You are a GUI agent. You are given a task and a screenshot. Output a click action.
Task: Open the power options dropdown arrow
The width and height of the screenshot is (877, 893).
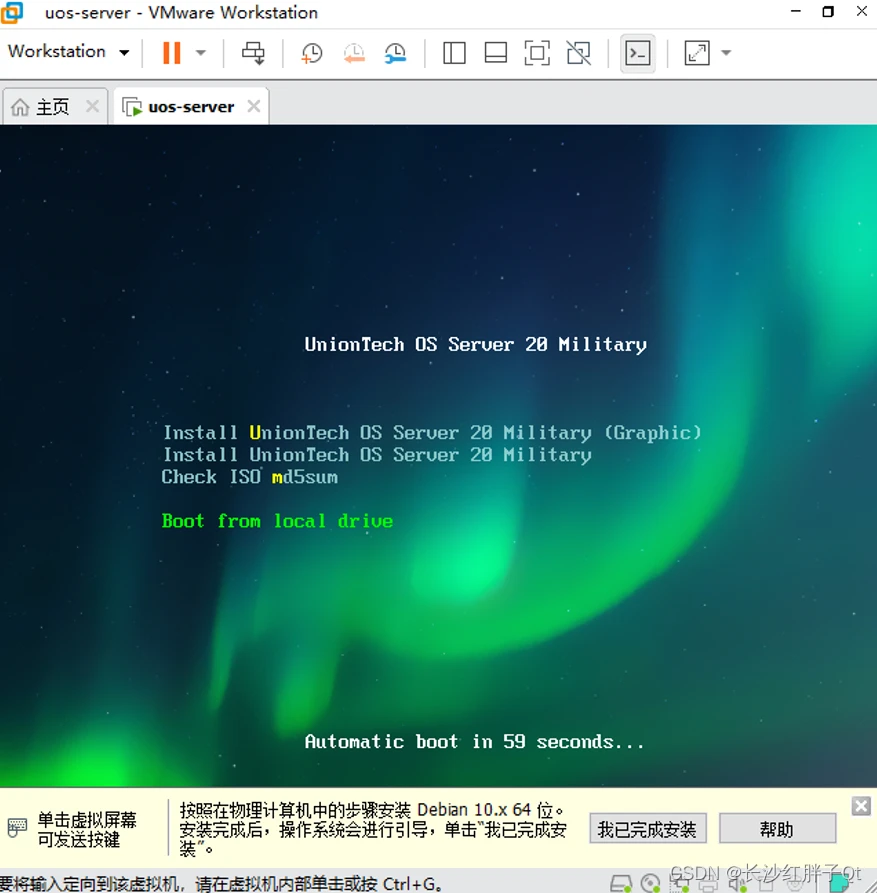coord(200,53)
